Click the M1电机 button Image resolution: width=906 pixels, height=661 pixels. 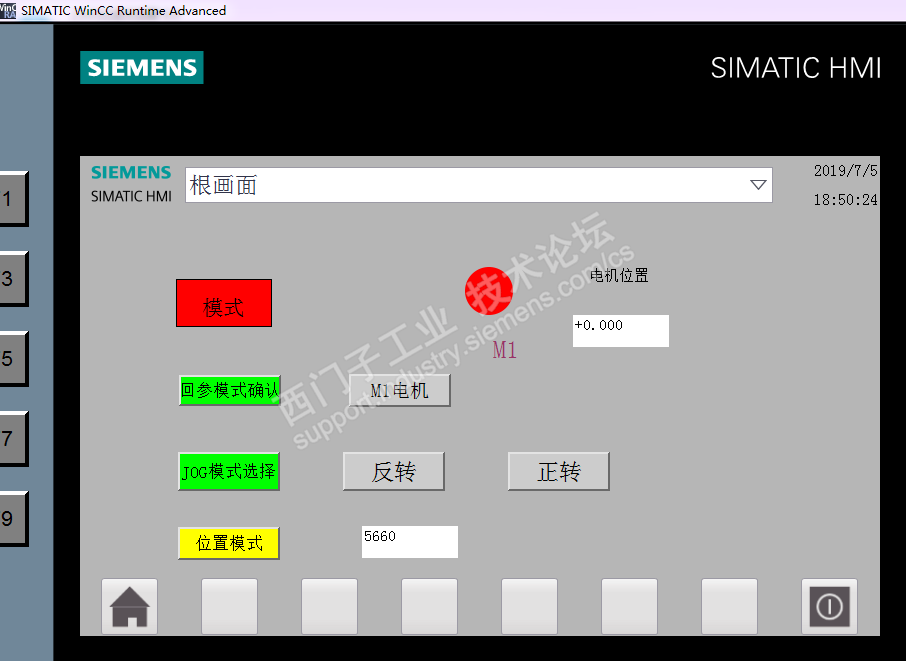(400, 391)
